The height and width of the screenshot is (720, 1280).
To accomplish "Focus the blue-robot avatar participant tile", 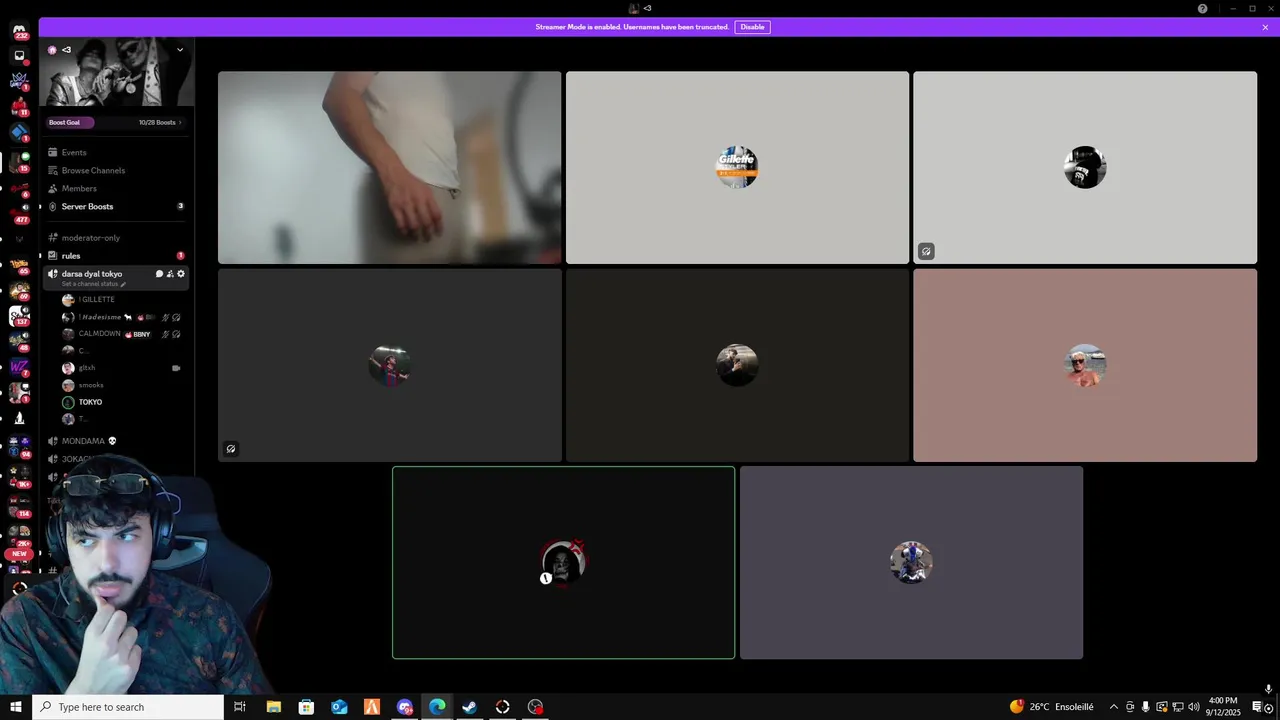I will pos(911,563).
